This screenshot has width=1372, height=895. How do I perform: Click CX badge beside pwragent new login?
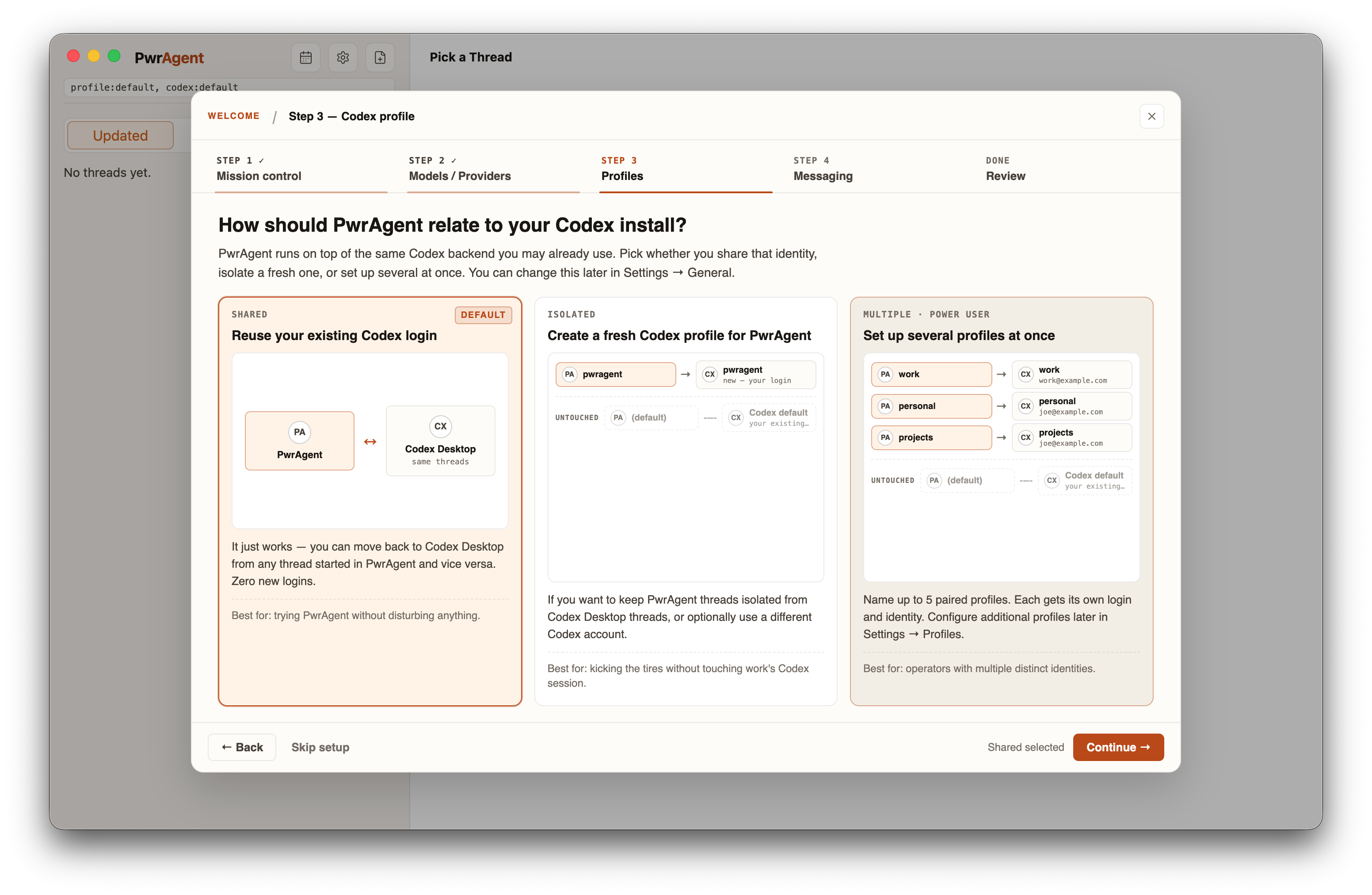coord(709,374)
